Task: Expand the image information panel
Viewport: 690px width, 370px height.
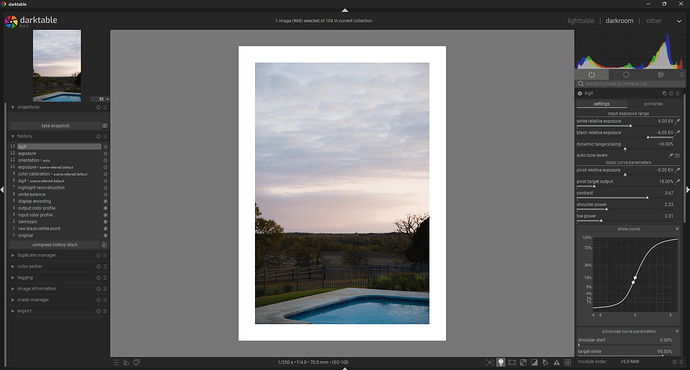Action: point(13,289)
